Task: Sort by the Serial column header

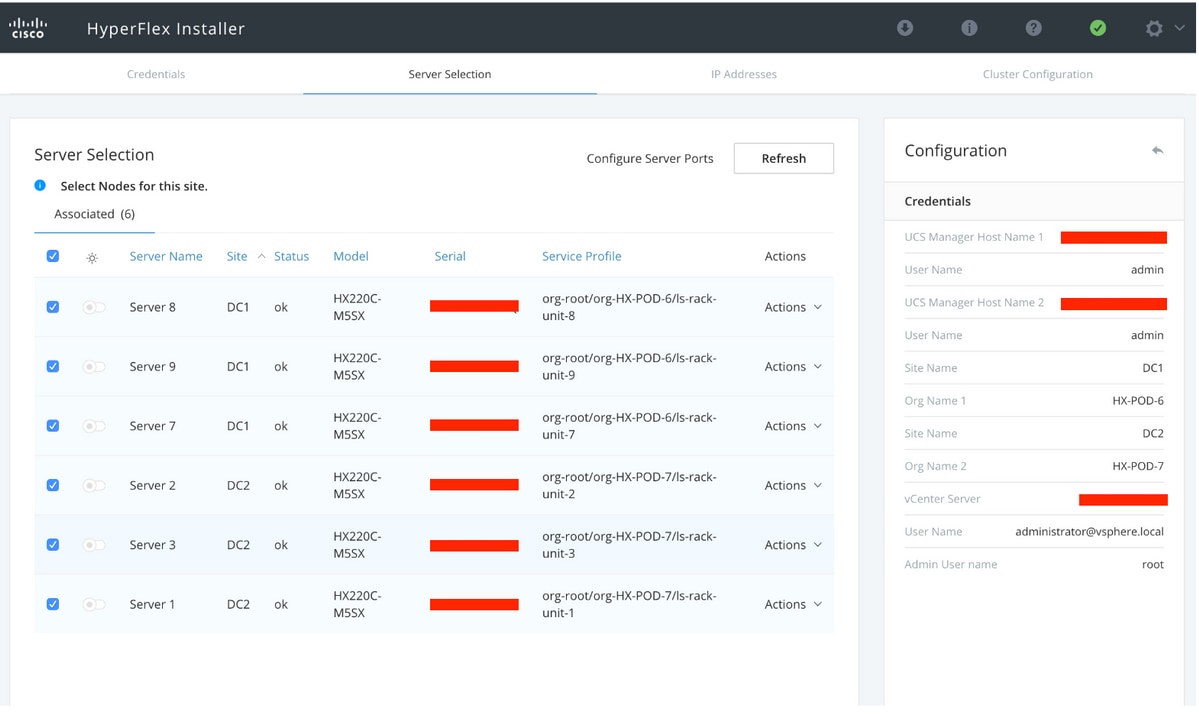Action: coord(450,256)
